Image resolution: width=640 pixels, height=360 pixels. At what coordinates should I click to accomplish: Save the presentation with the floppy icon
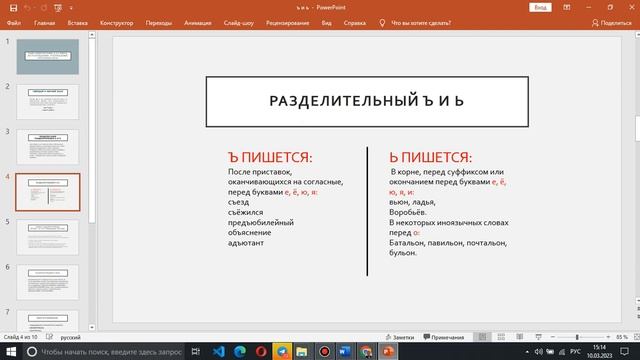[x=13, y=8]
